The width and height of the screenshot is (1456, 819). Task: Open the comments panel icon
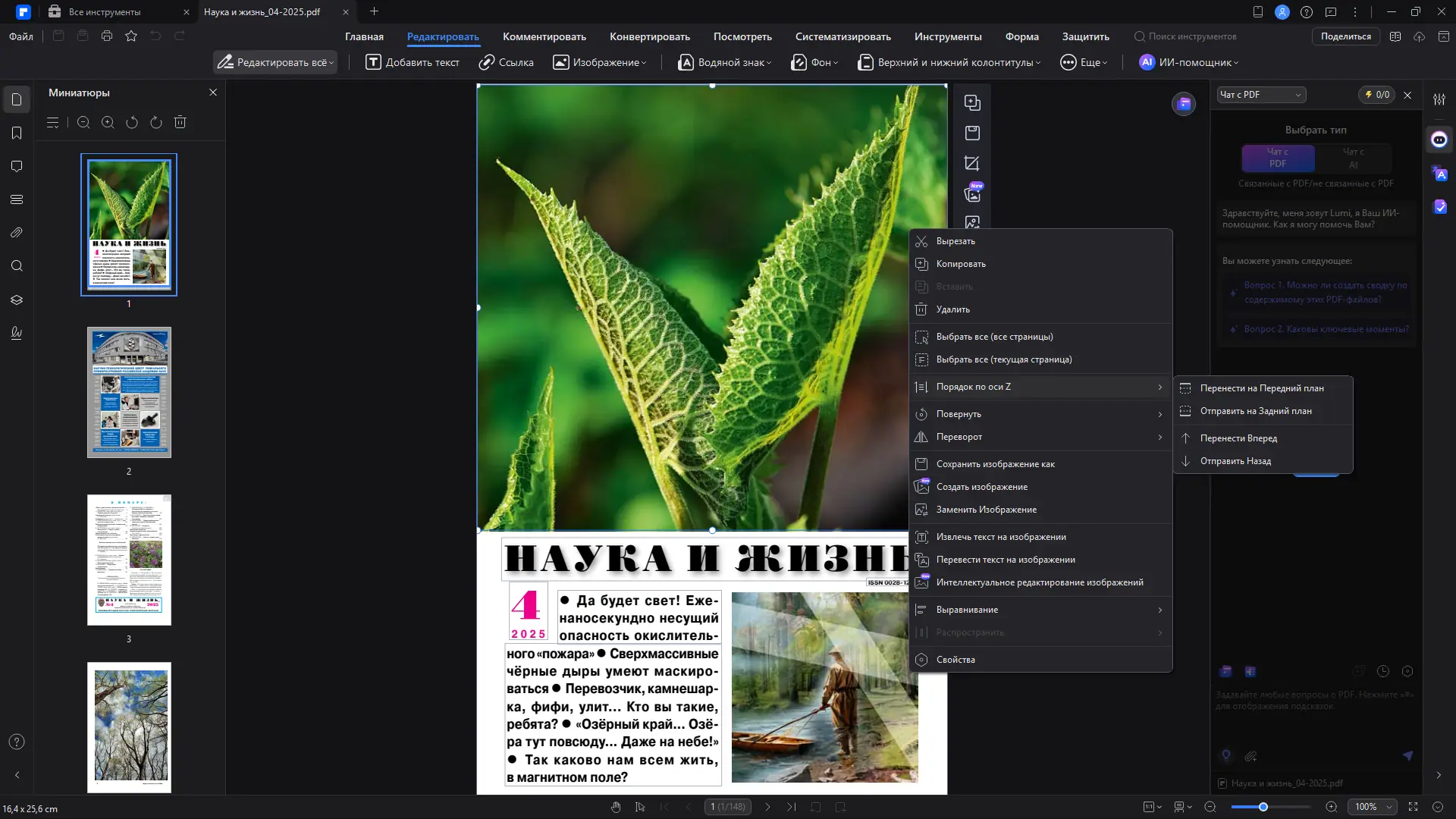[17, 166]
